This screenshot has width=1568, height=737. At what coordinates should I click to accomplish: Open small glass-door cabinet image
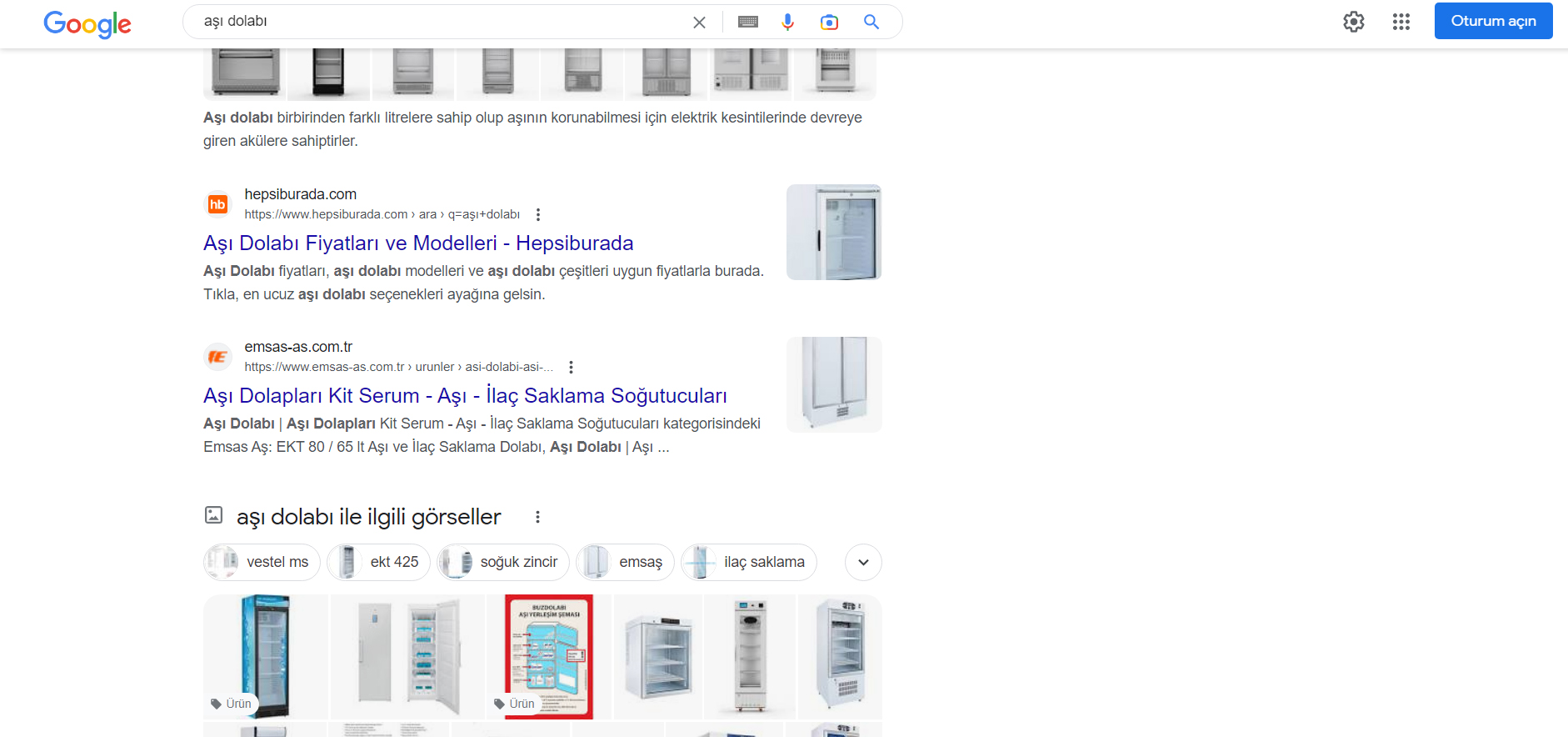pos(658,657)
